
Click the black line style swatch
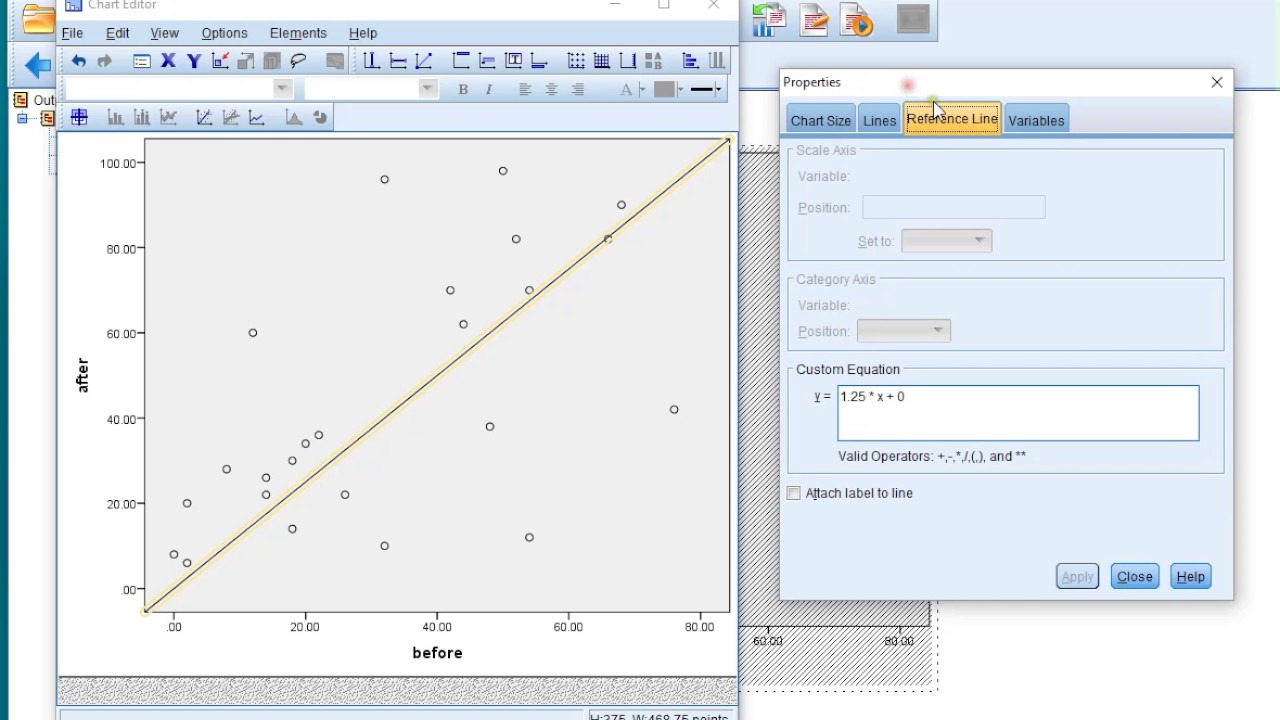[x=702, y=89]
